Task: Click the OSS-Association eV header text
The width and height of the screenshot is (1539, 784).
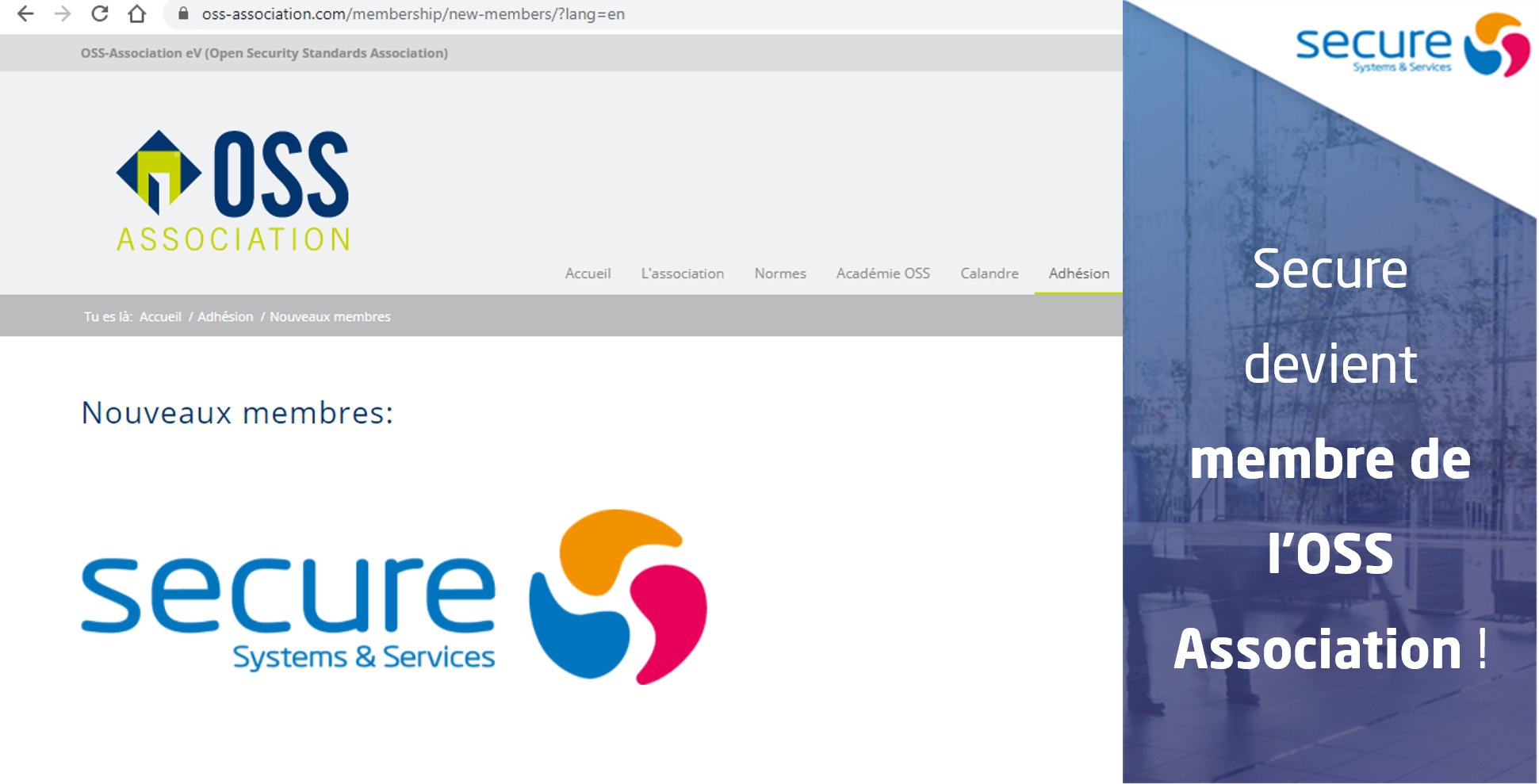Action: [x=264, y=53]
